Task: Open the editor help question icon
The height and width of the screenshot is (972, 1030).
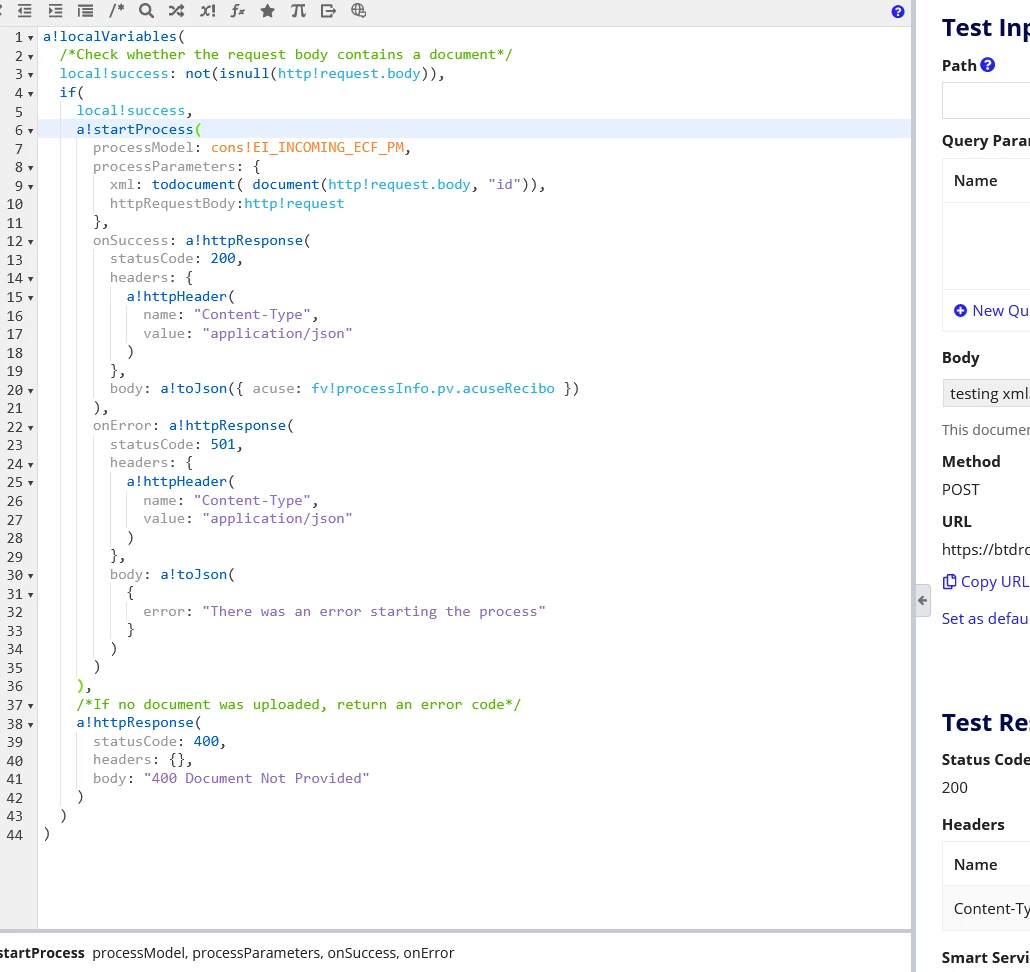Action: click(897, 12)
